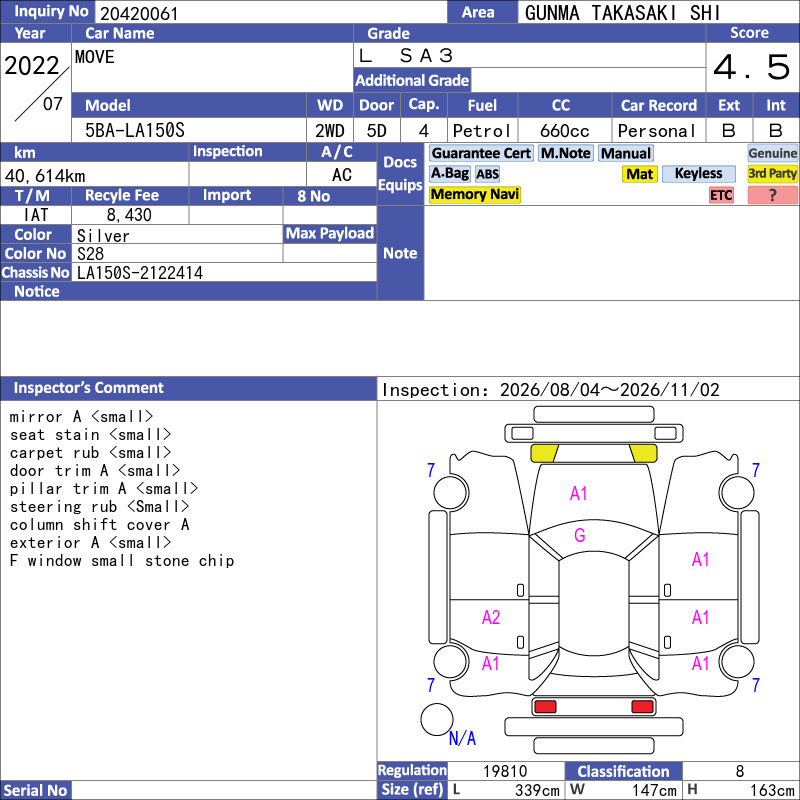Click the G mark on windshield diagram
Viewport: 800px width, 800px height.
coord(579,535)
